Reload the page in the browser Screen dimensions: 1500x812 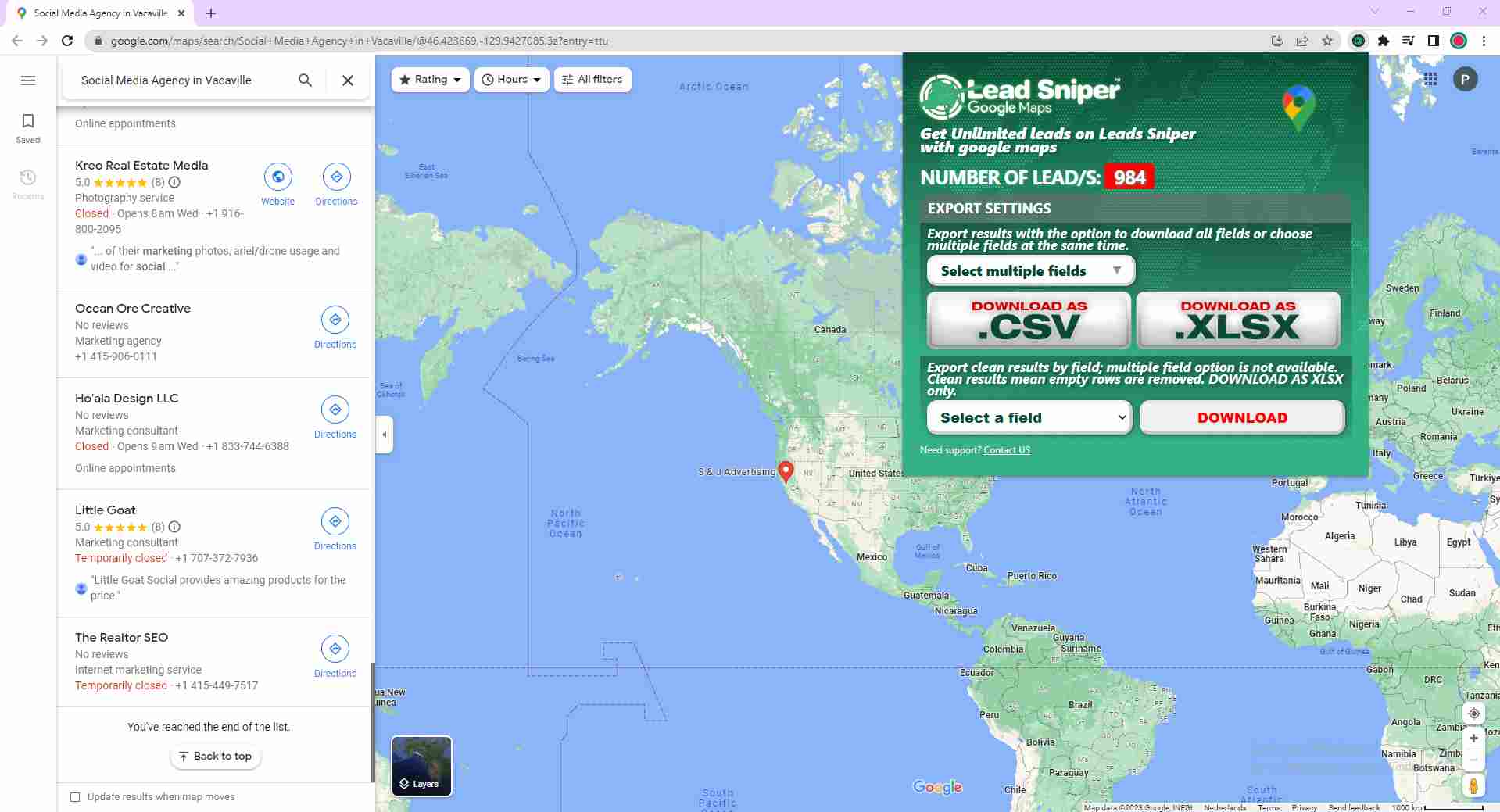pos(67,41)
